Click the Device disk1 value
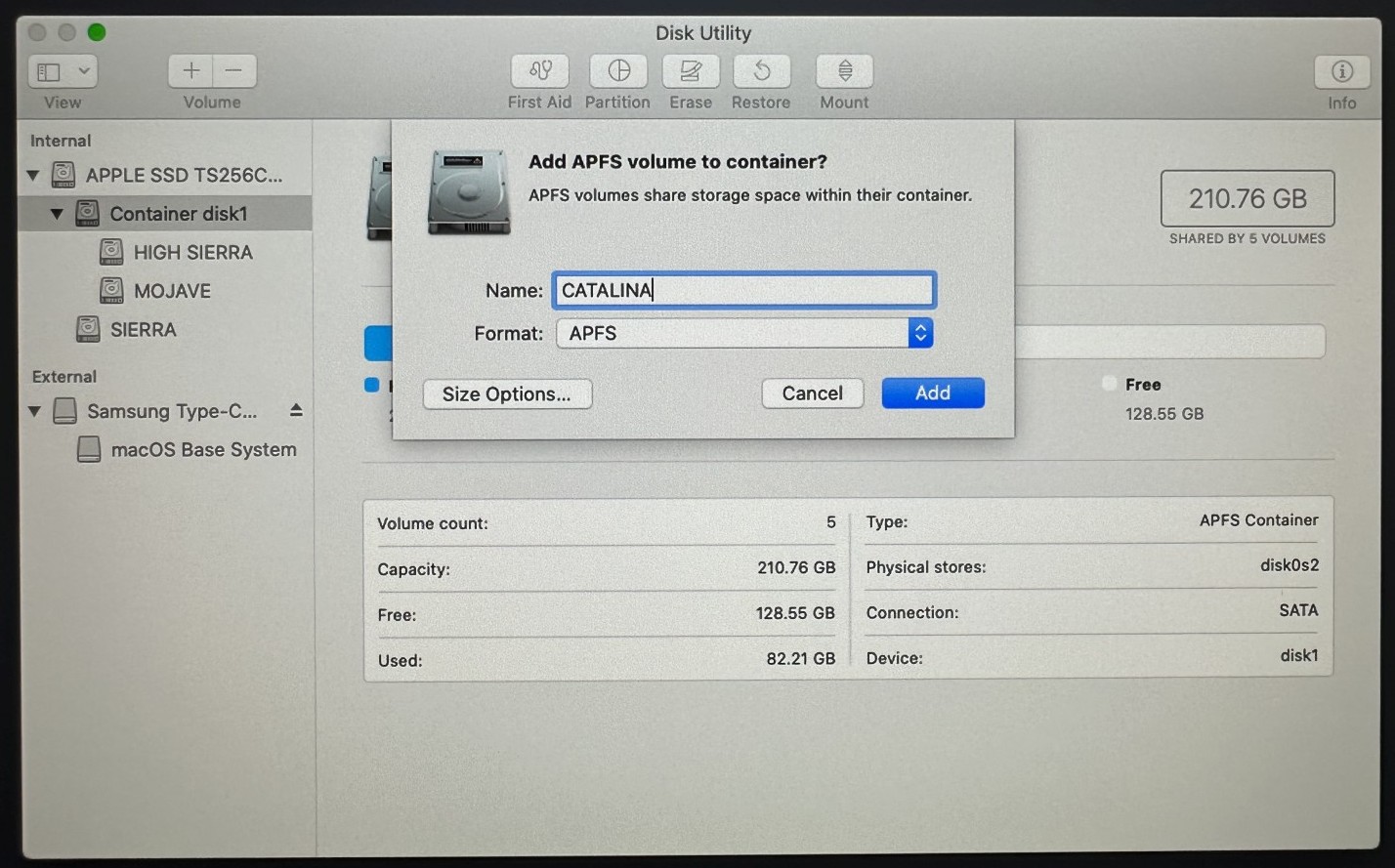 point(1299,655)
